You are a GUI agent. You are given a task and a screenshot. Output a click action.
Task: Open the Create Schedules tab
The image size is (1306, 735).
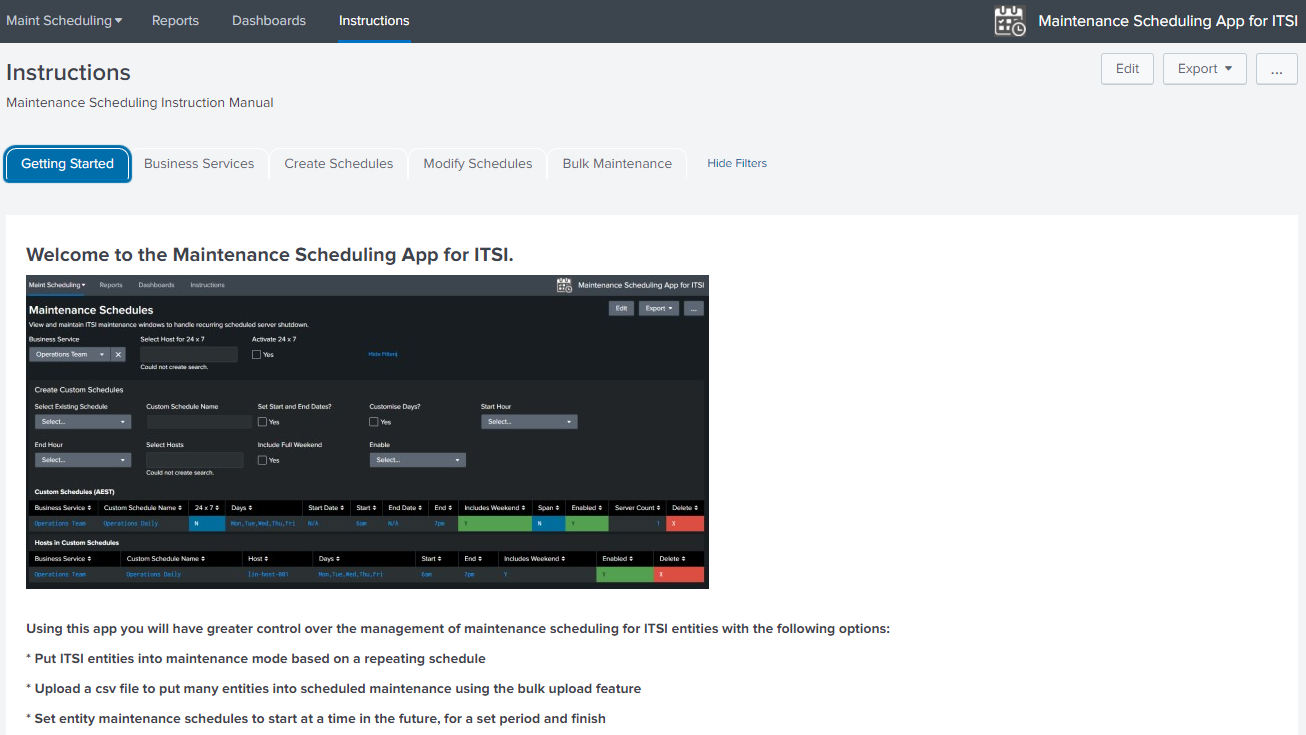(x=339, y=164)
